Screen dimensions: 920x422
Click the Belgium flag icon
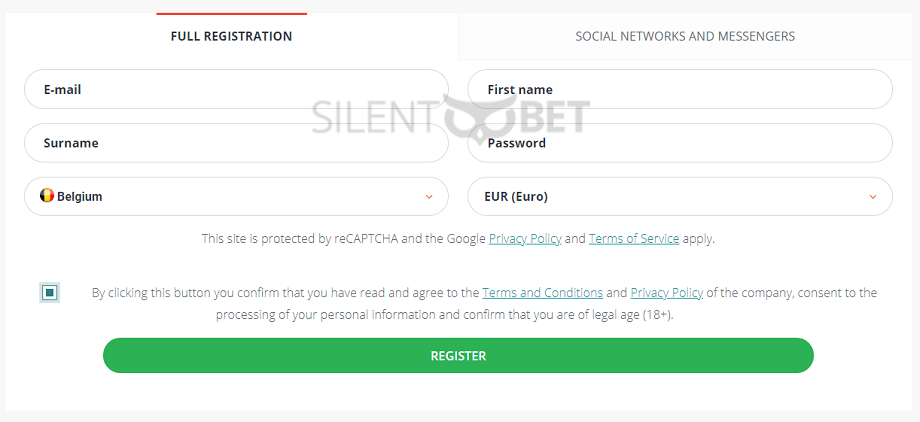(x=47, y=196)
